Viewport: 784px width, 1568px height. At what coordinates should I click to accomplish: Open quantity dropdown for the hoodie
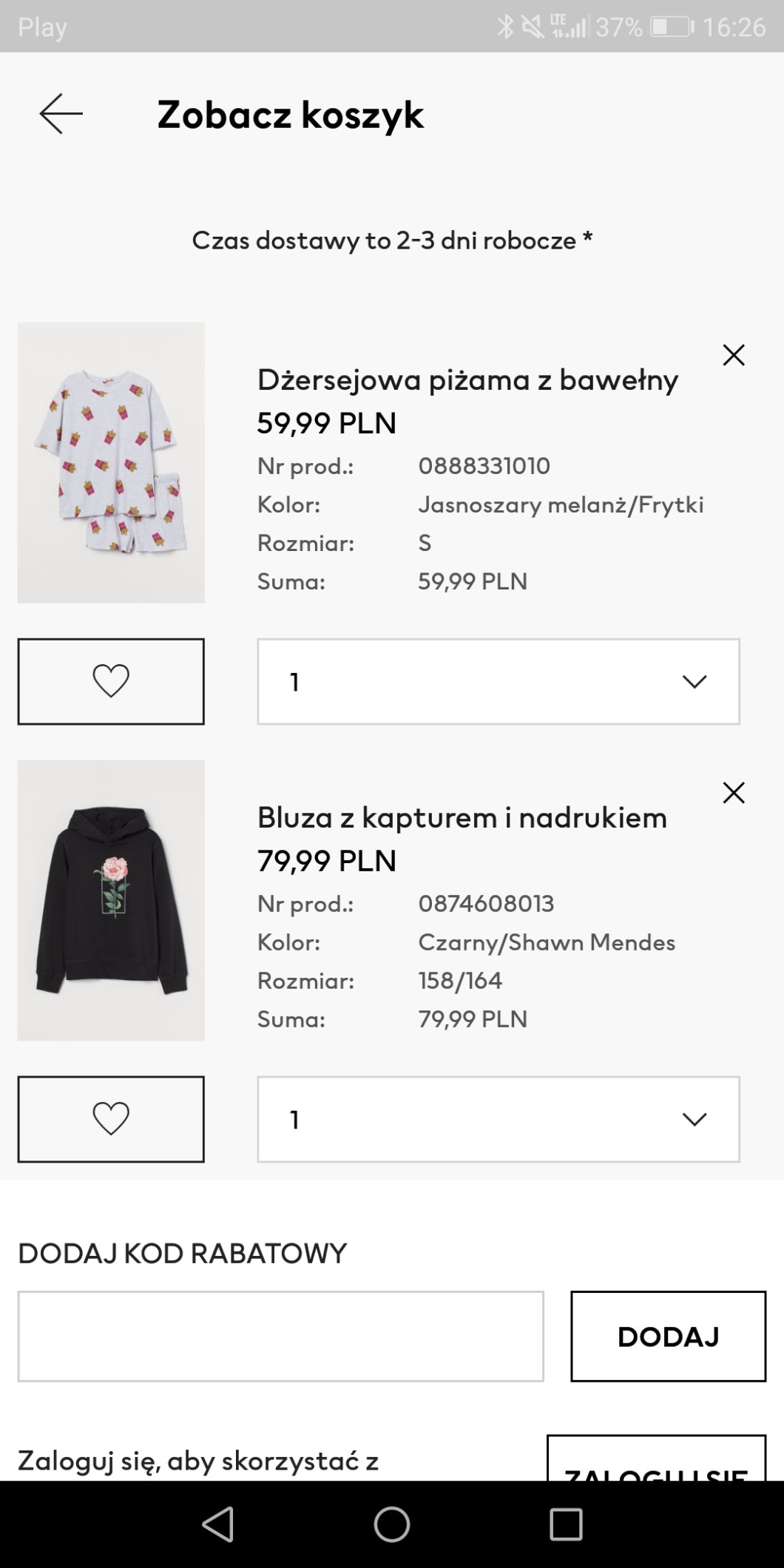[x=498, y=1118]
